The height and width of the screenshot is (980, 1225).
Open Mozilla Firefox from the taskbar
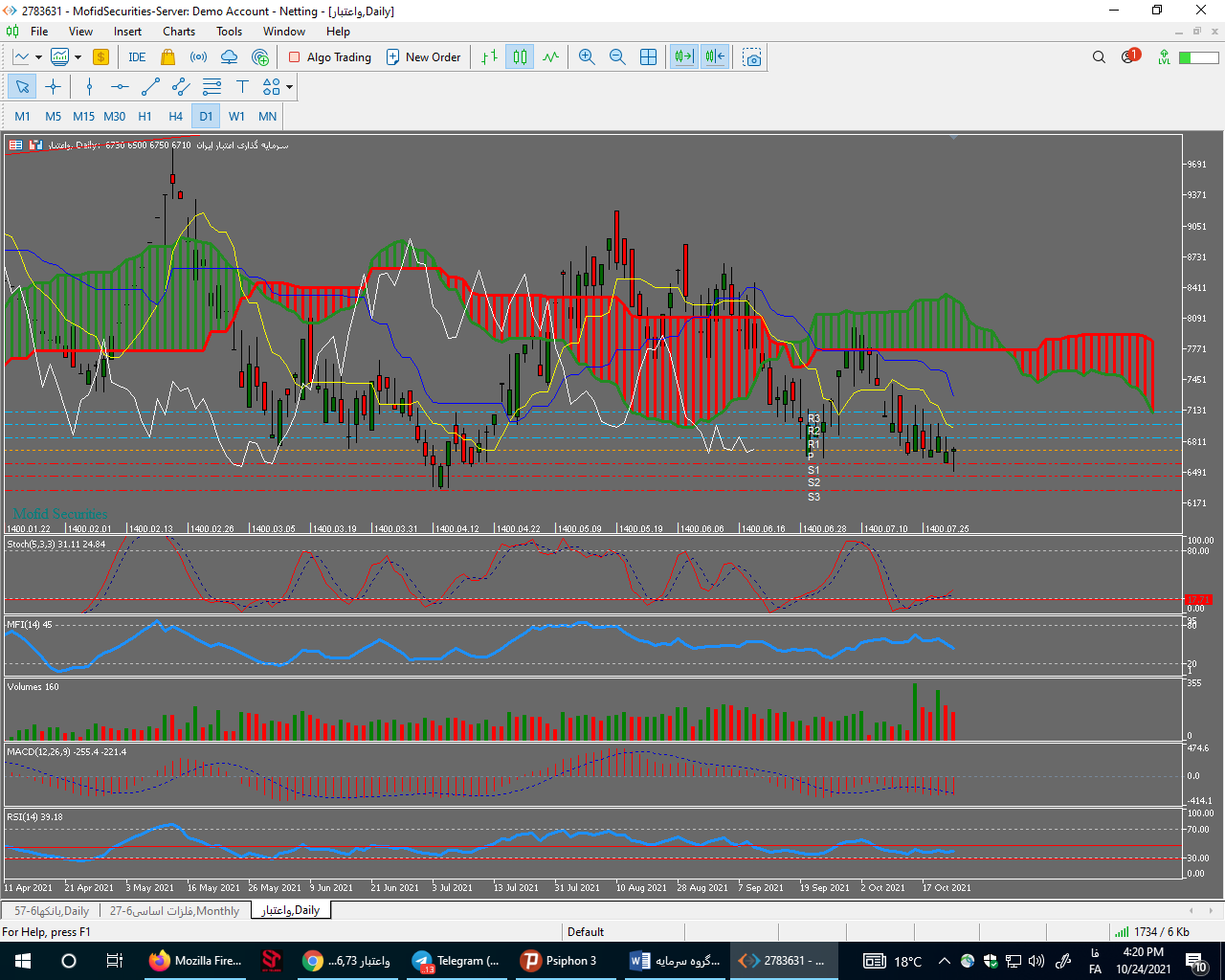click(x=197, y=961)
